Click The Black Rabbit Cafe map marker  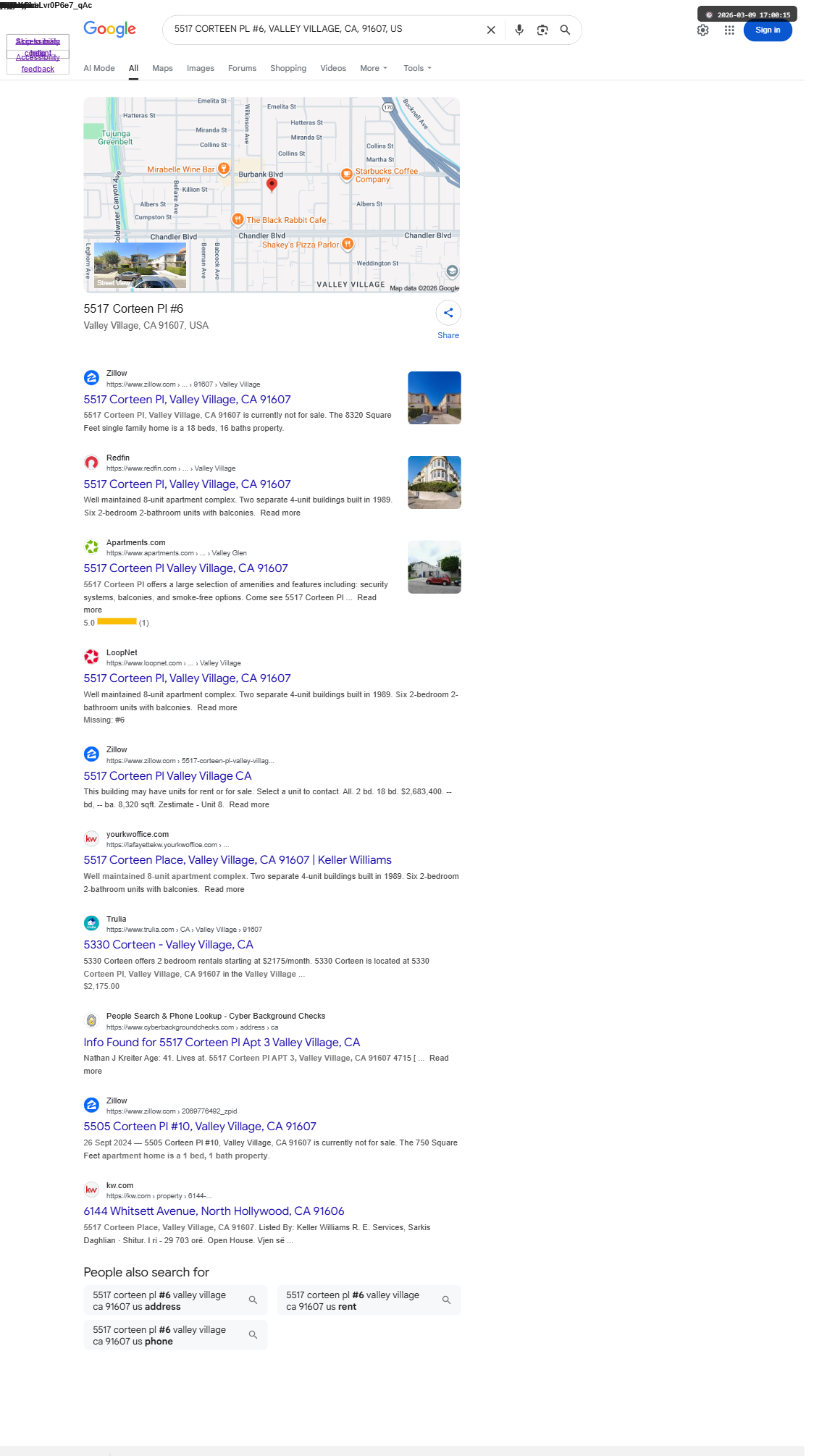pyautogui.click(x=238, y=219)
